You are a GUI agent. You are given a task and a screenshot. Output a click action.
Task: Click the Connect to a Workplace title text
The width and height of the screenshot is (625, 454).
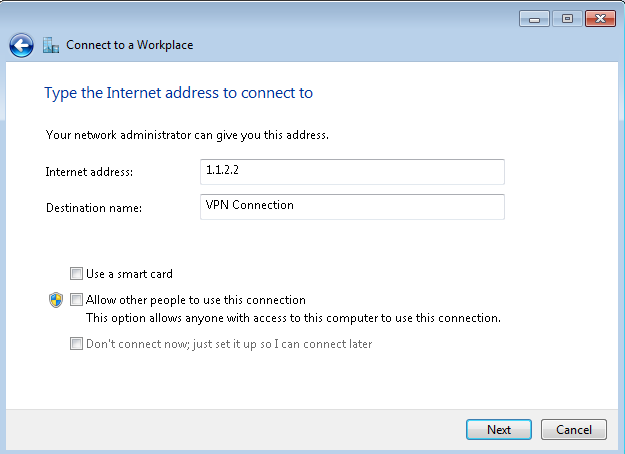(x=130, y=45)
